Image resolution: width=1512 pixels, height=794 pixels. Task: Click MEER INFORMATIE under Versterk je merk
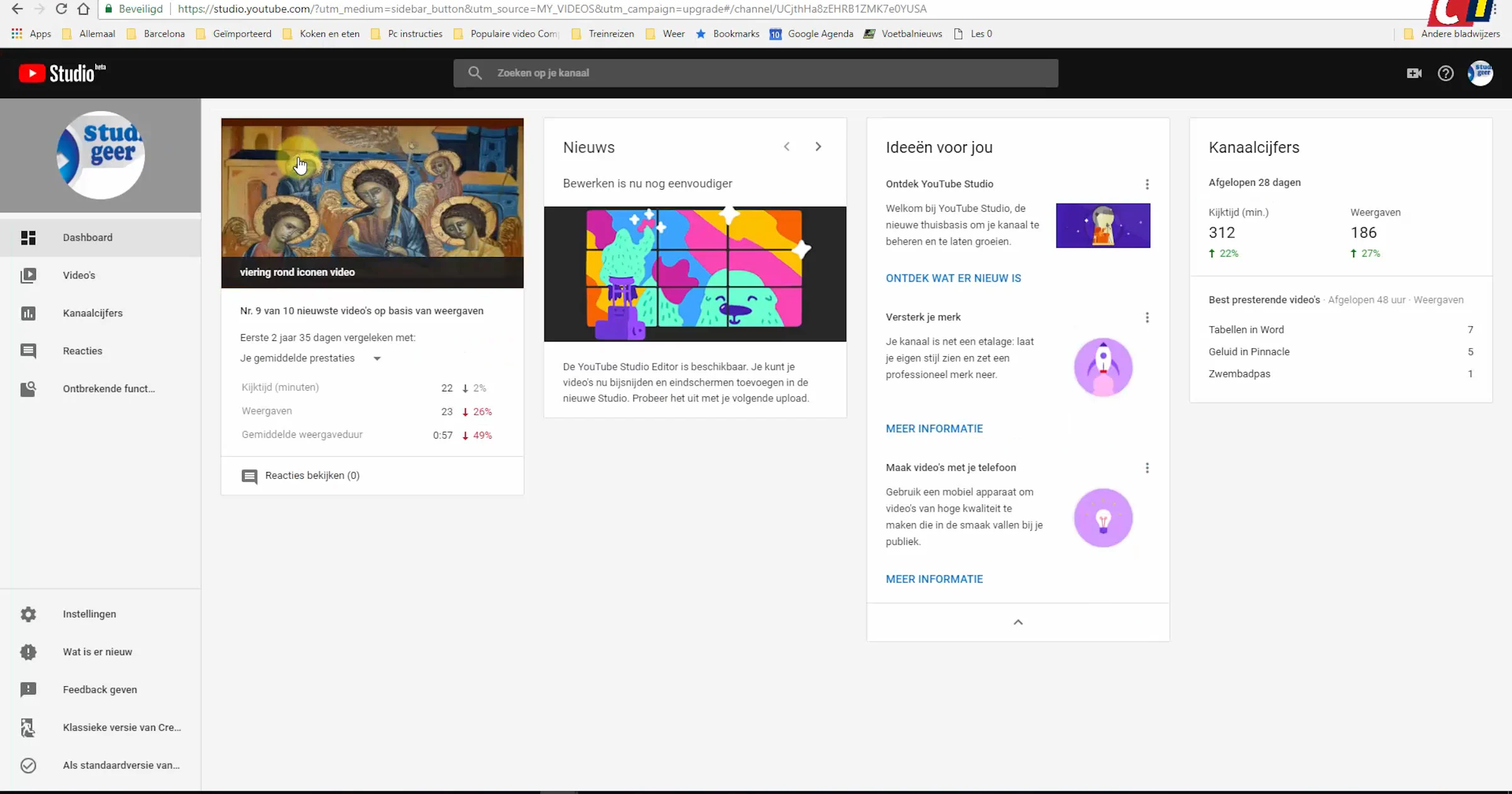[x=934, y=429]
